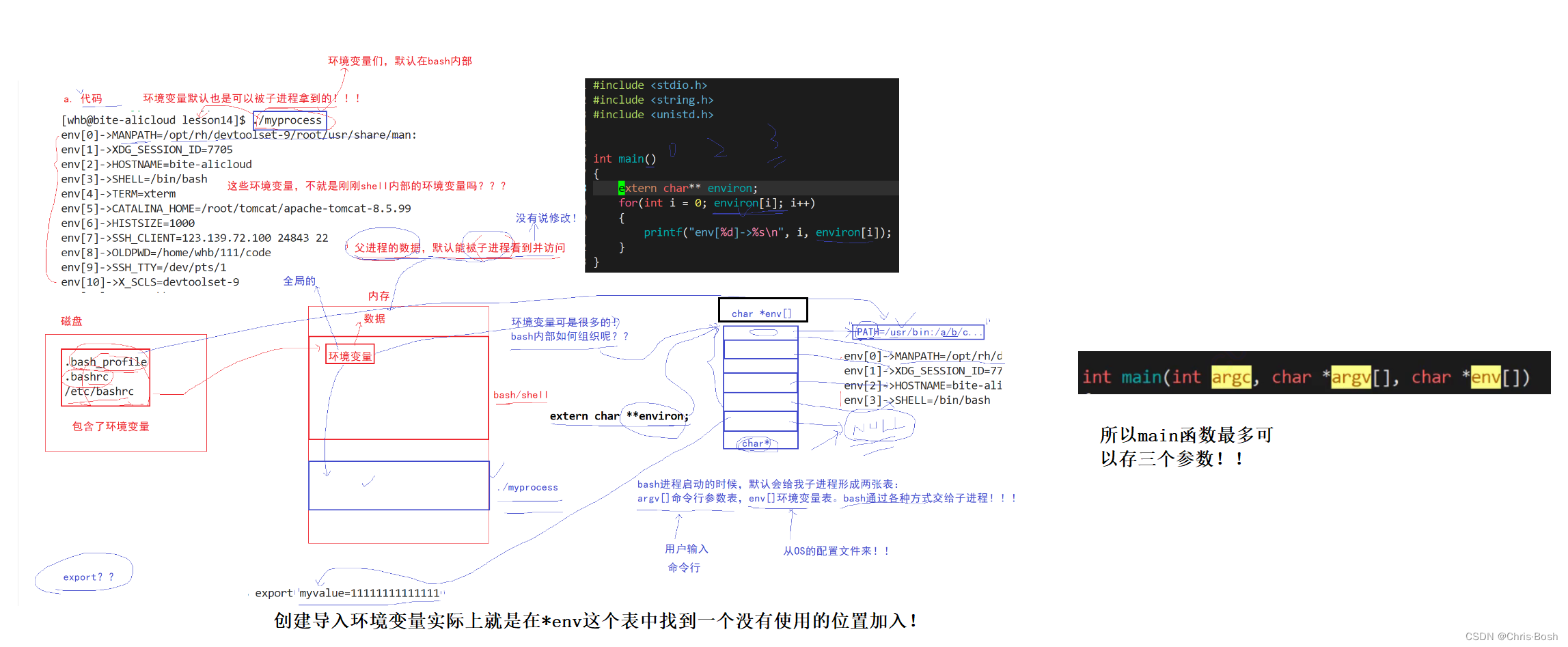Click the red 'bash/shell' label
This screenshot has height=647, width=1568.
click(521, 395)
